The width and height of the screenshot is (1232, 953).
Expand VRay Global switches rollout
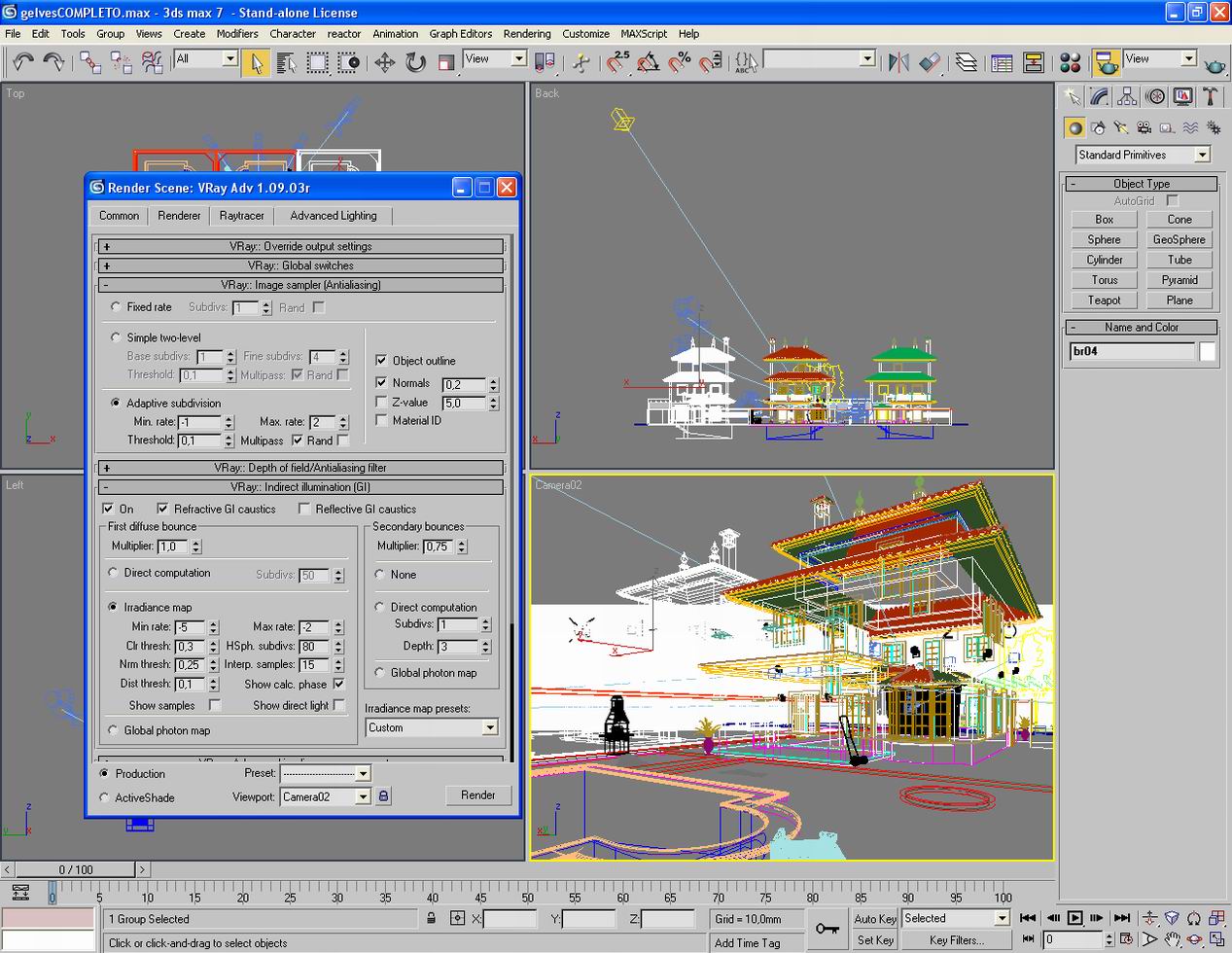(300, 265)
